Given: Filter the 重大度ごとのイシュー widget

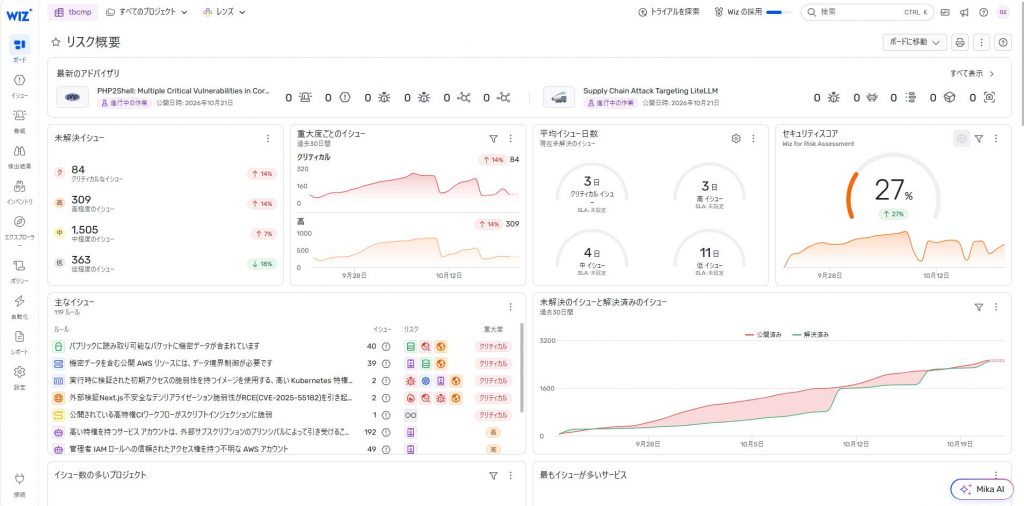Looking at the screenshot, I should click(494, 138).
